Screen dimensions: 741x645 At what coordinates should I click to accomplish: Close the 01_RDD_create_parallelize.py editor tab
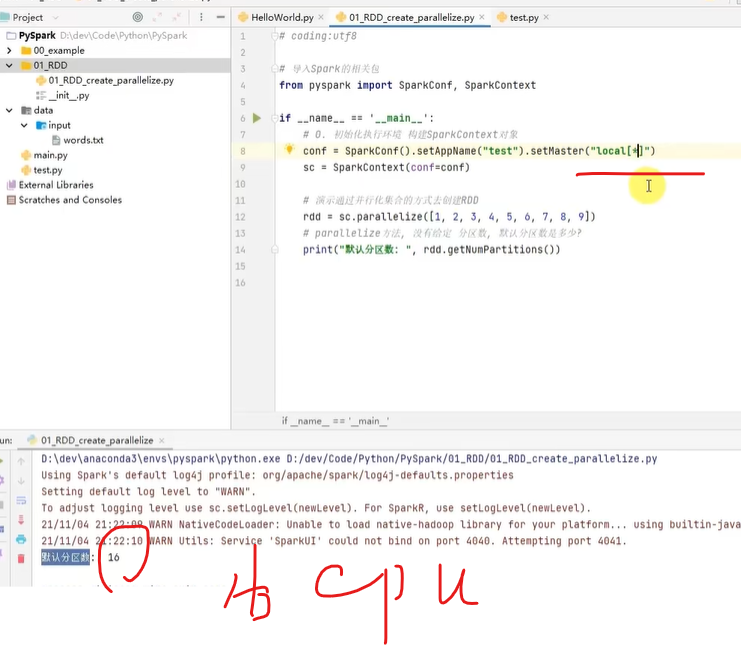[x=482, y=17]
